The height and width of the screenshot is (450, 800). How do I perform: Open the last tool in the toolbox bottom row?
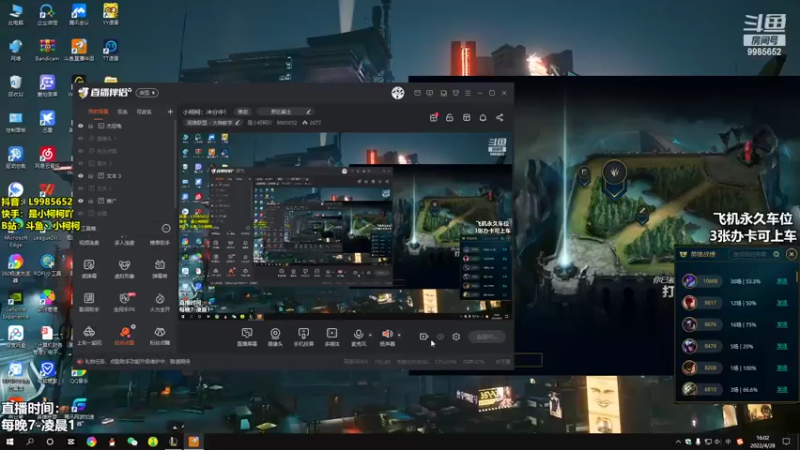coord(160,336)
